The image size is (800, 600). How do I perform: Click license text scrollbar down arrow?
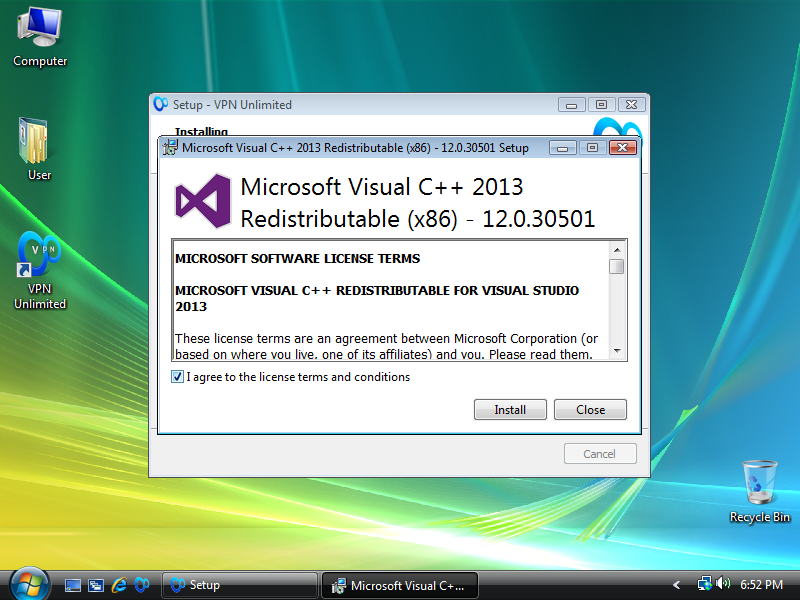point(617,351)
